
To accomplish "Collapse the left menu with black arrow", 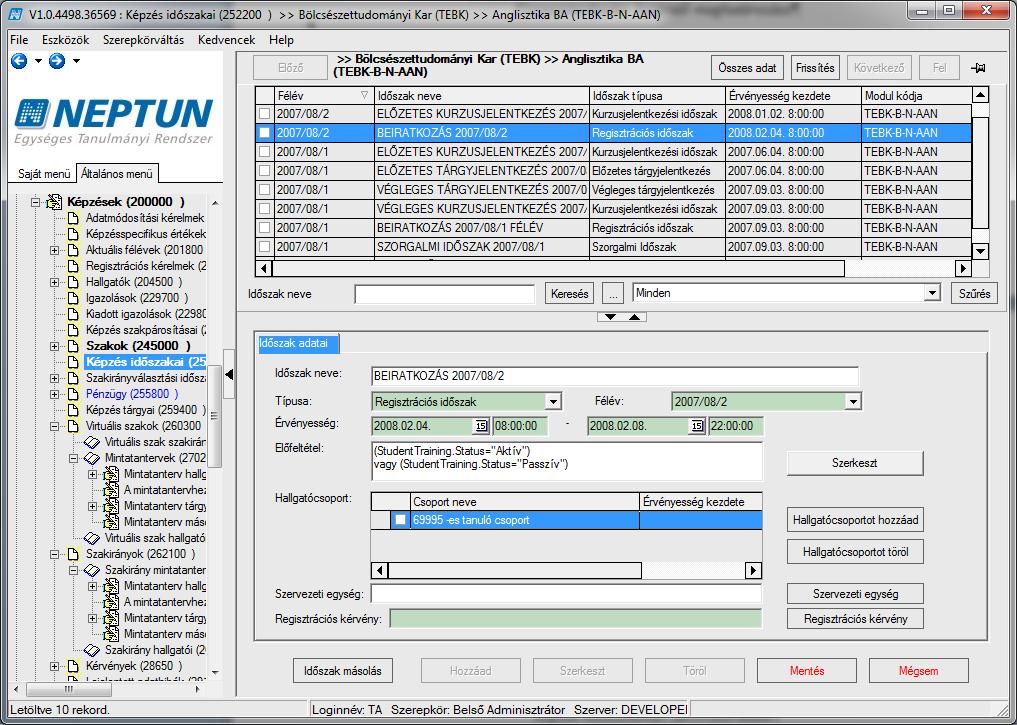I will (x=229, y=375).
